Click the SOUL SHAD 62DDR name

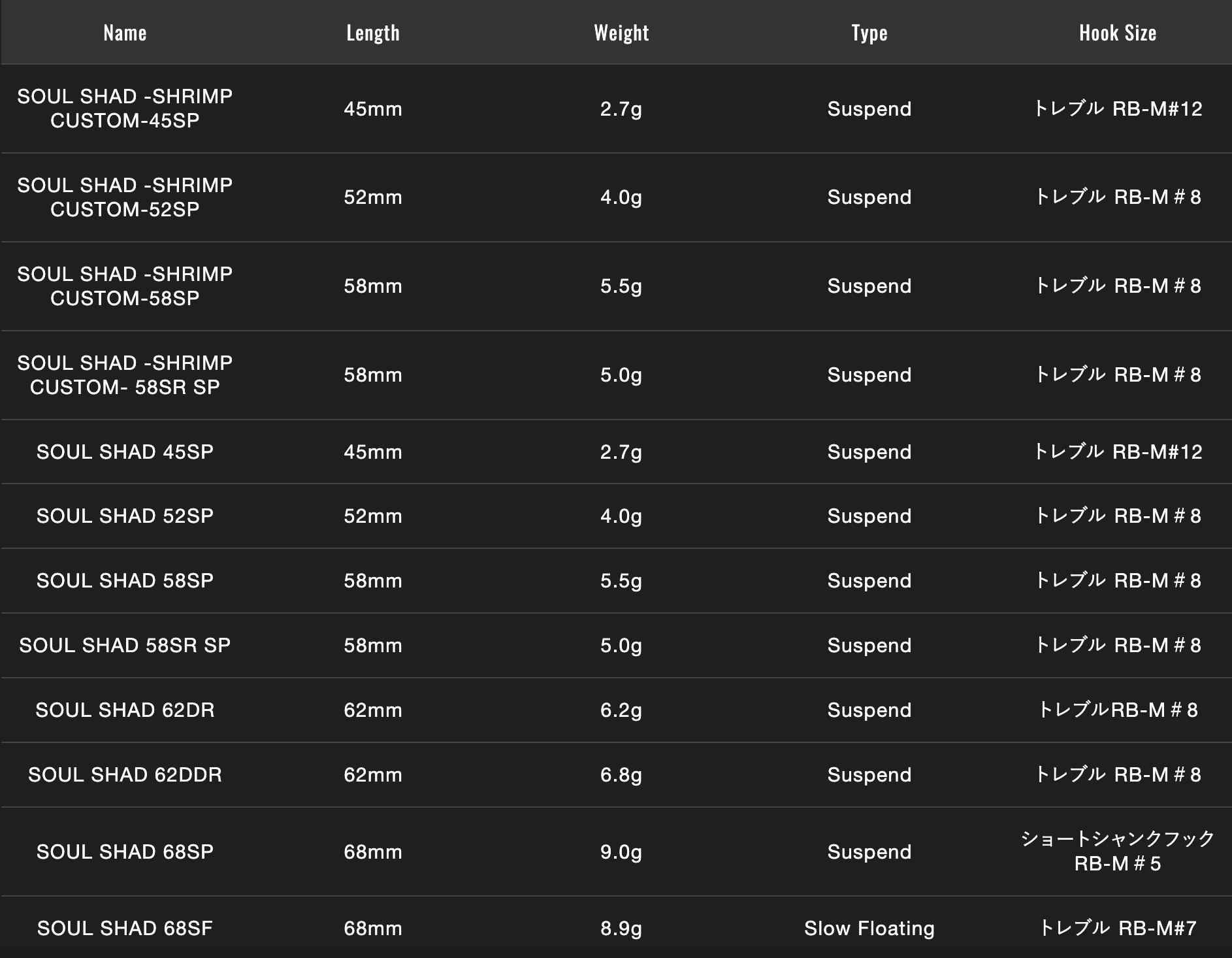[x=125, y=774]
